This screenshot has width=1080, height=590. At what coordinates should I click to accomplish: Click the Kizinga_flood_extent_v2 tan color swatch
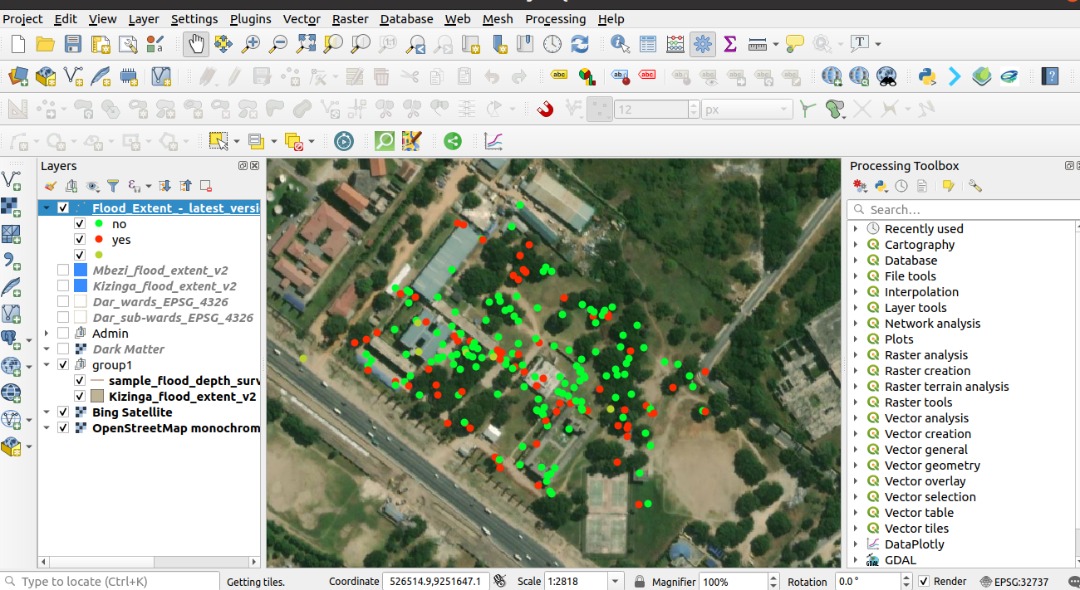[x=97, y=397]
